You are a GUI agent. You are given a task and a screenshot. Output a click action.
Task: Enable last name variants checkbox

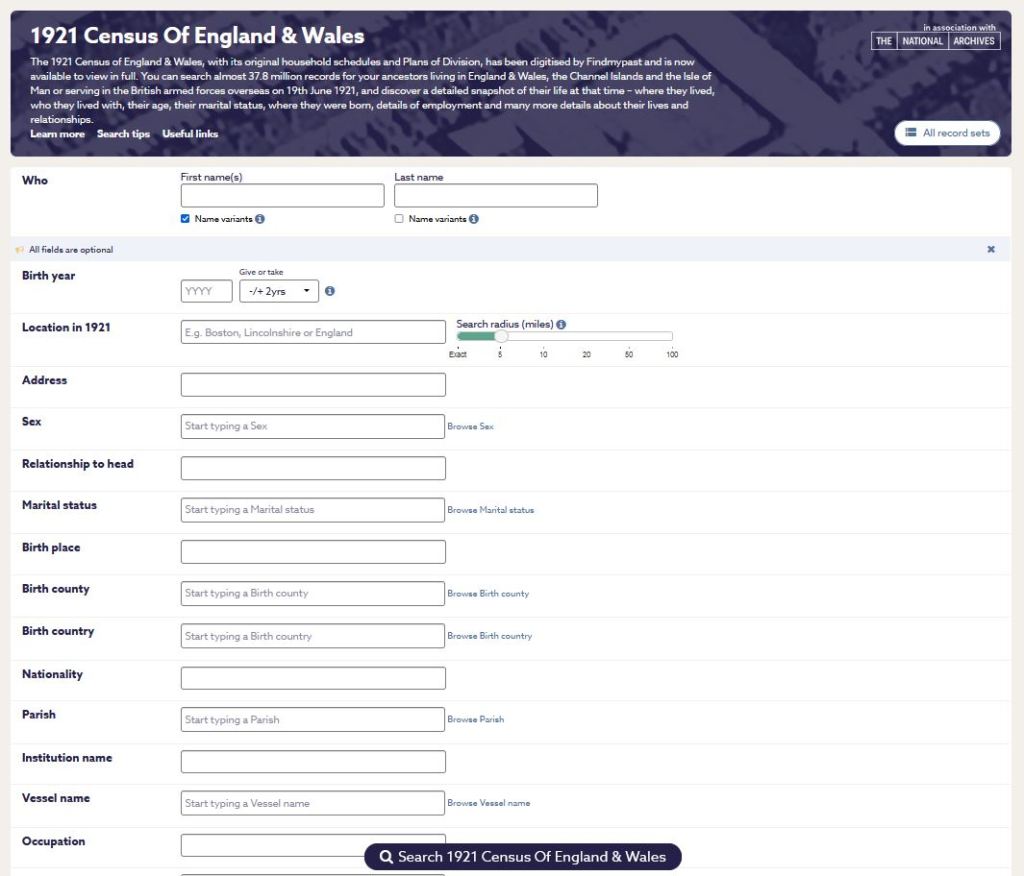[x=400, y=219]
